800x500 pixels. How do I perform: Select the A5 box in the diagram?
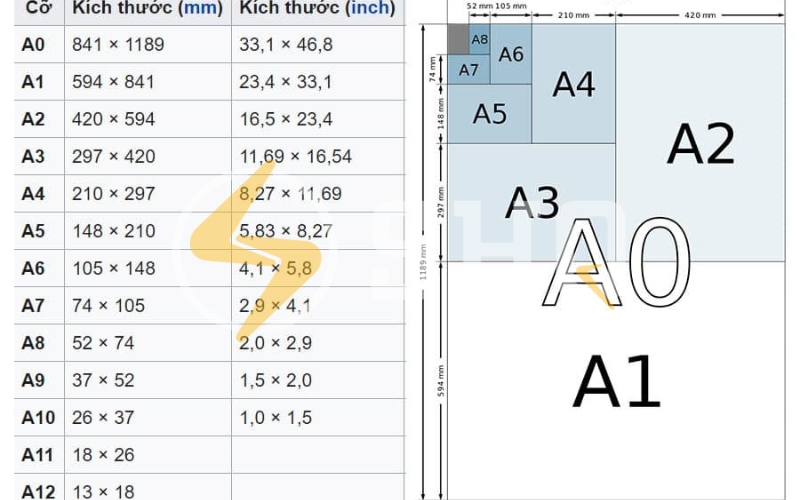(489, 113)
